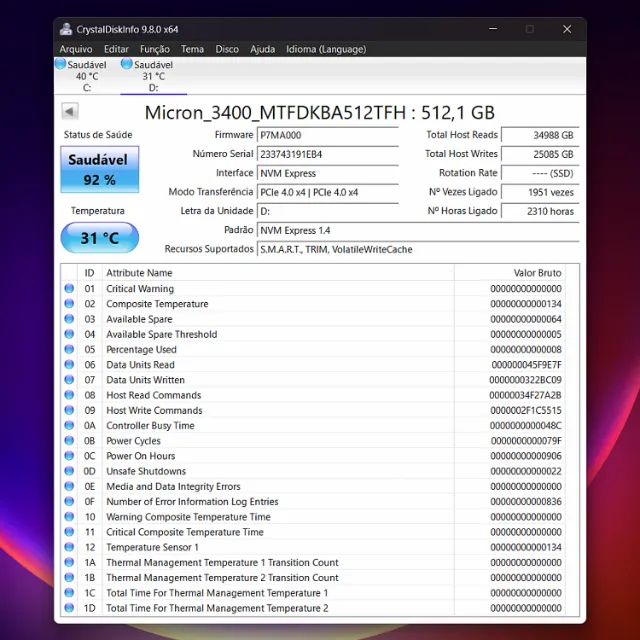Open the Disco menu
Screen dimensions: 640x640
[227, 49]
